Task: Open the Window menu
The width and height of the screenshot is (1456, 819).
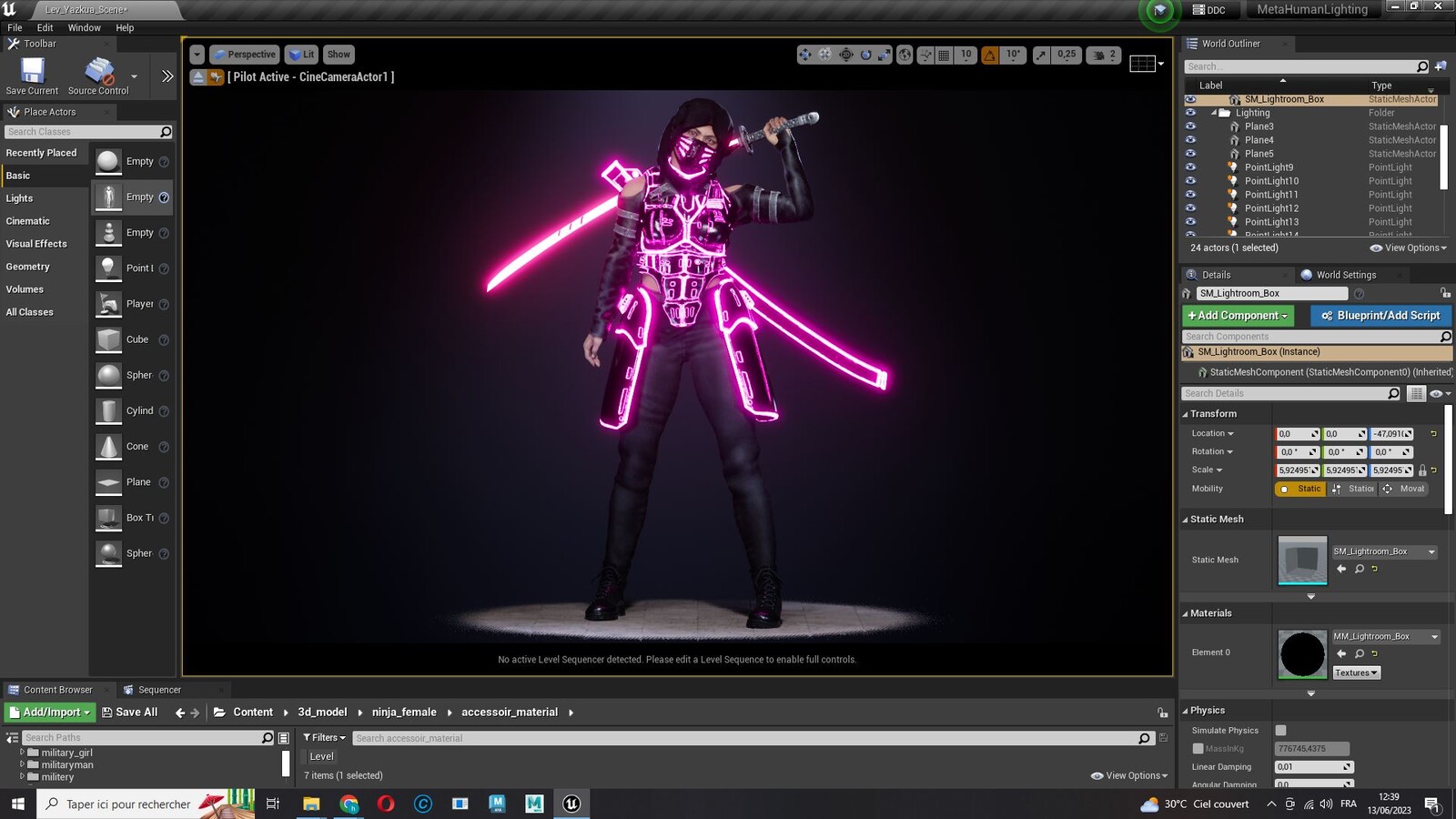Action: pyautogui.click(x=84, y=28)
